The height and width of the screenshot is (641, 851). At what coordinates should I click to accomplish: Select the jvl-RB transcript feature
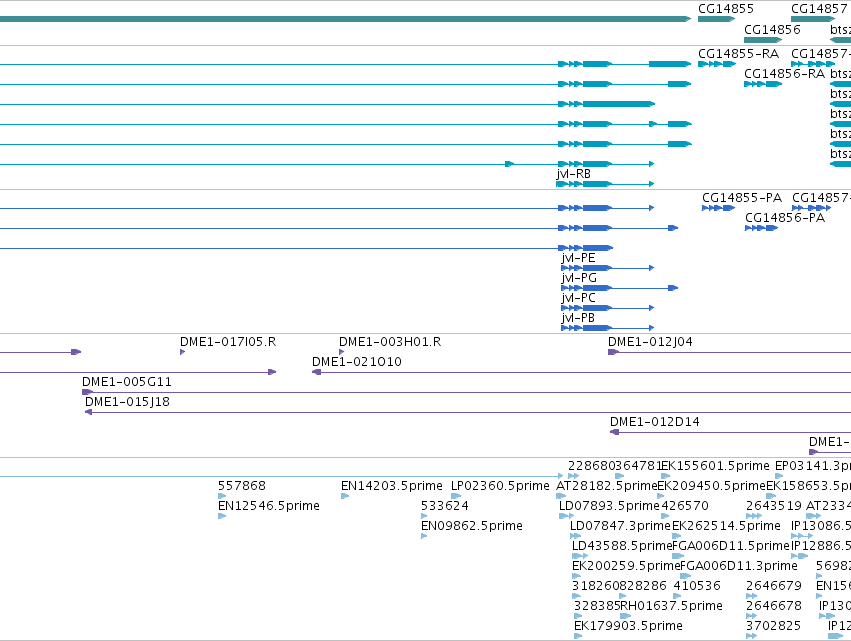605,184
